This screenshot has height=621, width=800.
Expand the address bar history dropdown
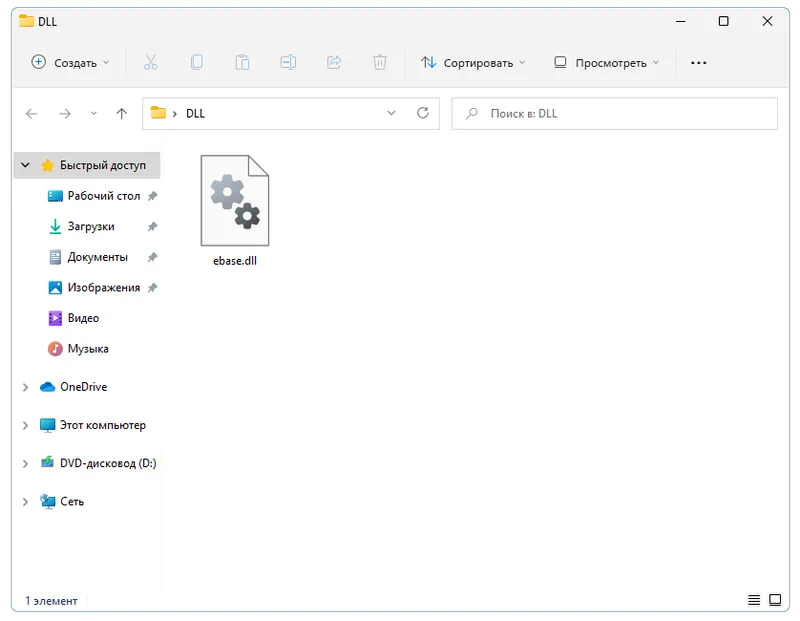point(391,113)
